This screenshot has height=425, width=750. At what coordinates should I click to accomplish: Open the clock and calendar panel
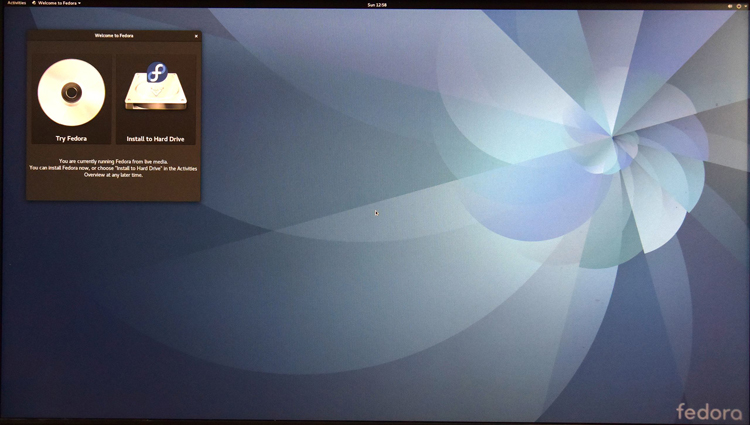(x=377, y=5)
